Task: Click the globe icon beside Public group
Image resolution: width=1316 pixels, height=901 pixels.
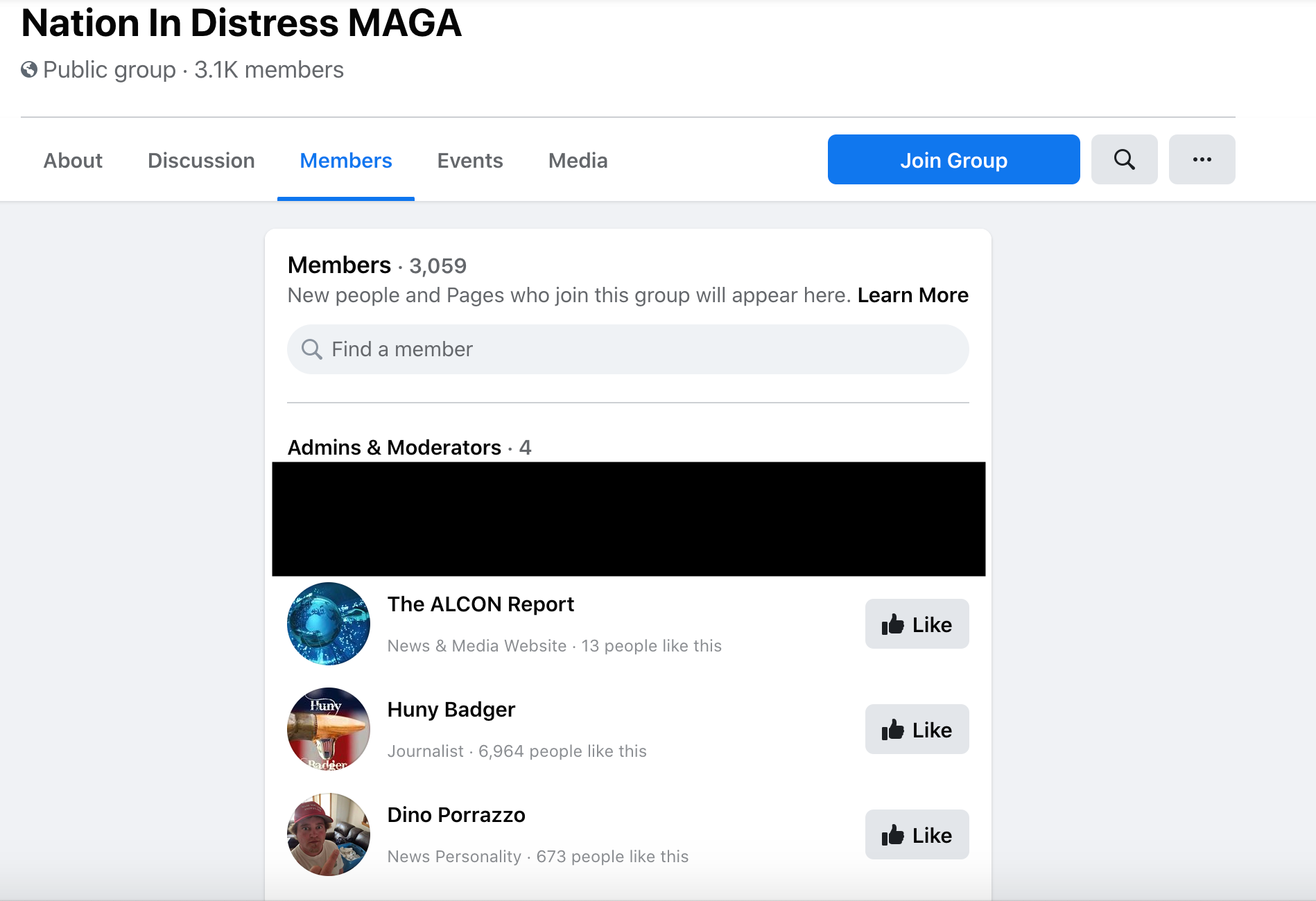Action: [29, 70]
